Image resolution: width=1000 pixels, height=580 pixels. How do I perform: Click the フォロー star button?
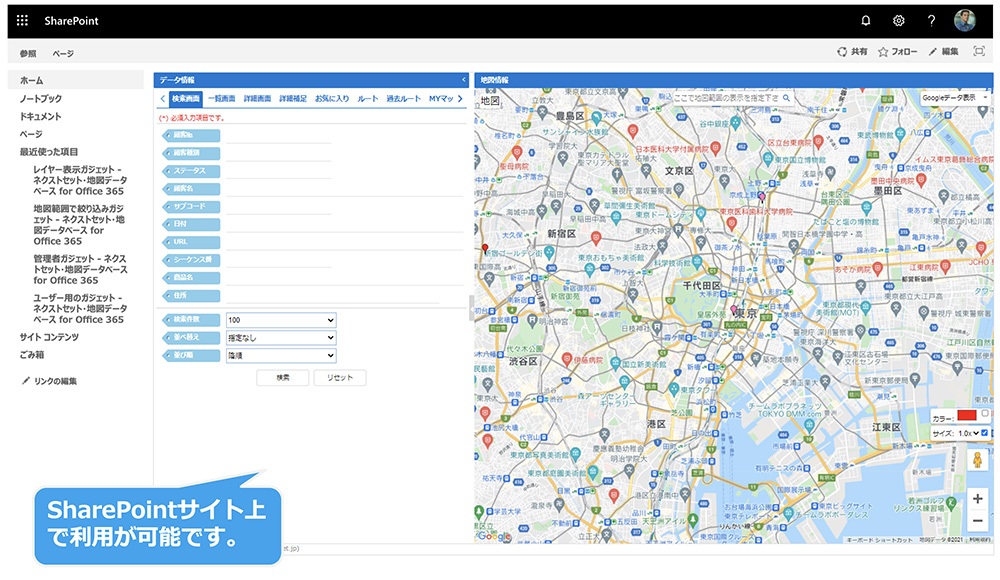click(x=897, y=52)
